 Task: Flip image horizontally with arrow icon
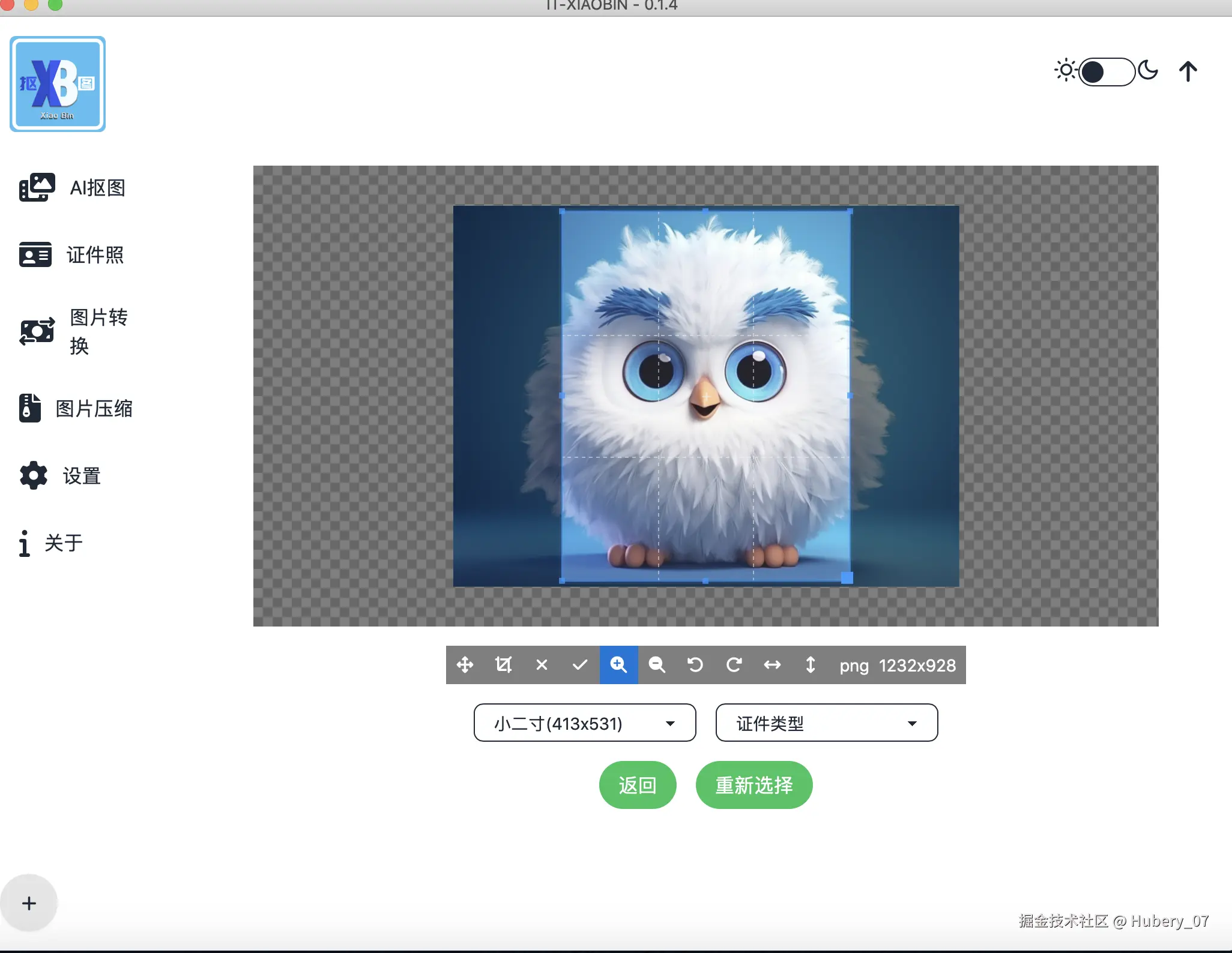(x=772, y=665)
